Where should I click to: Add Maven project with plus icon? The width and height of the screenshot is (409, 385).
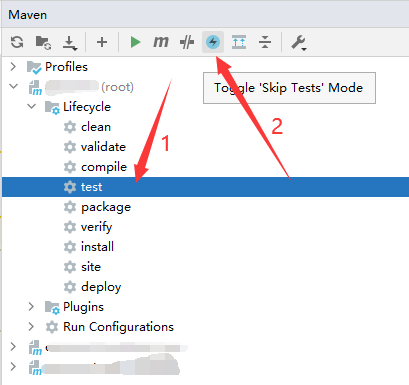(x=102, y=42)
